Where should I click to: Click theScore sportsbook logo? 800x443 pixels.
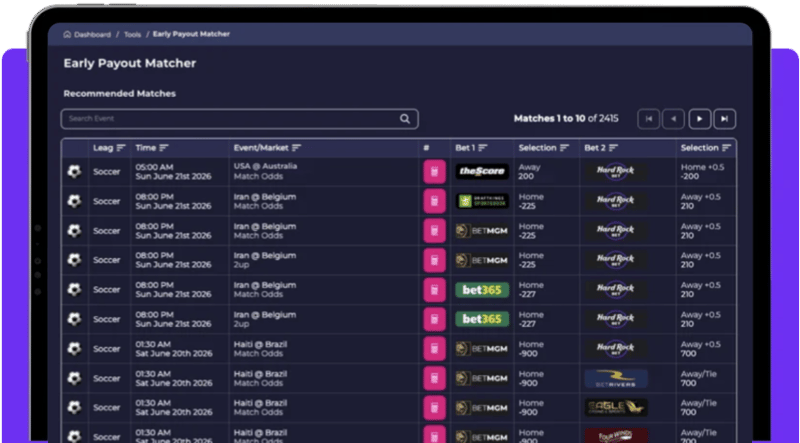click(x=482, y=171)
